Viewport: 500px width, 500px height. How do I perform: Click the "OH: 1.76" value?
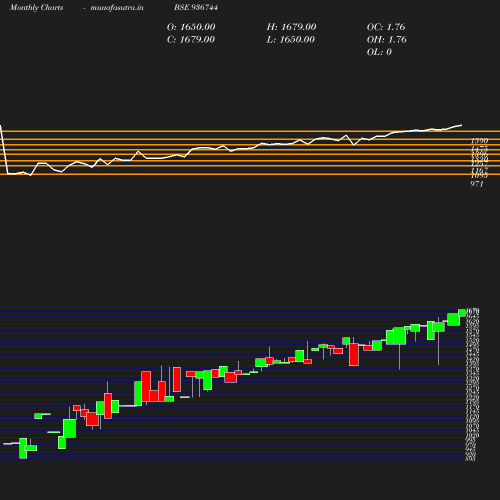point(387,39)
